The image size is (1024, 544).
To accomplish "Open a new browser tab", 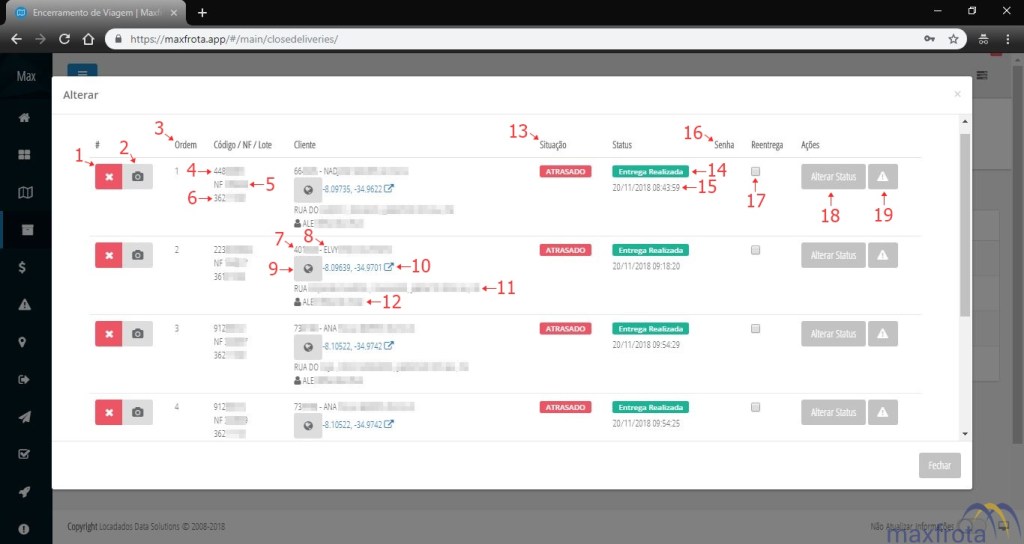I will (202, 12).
